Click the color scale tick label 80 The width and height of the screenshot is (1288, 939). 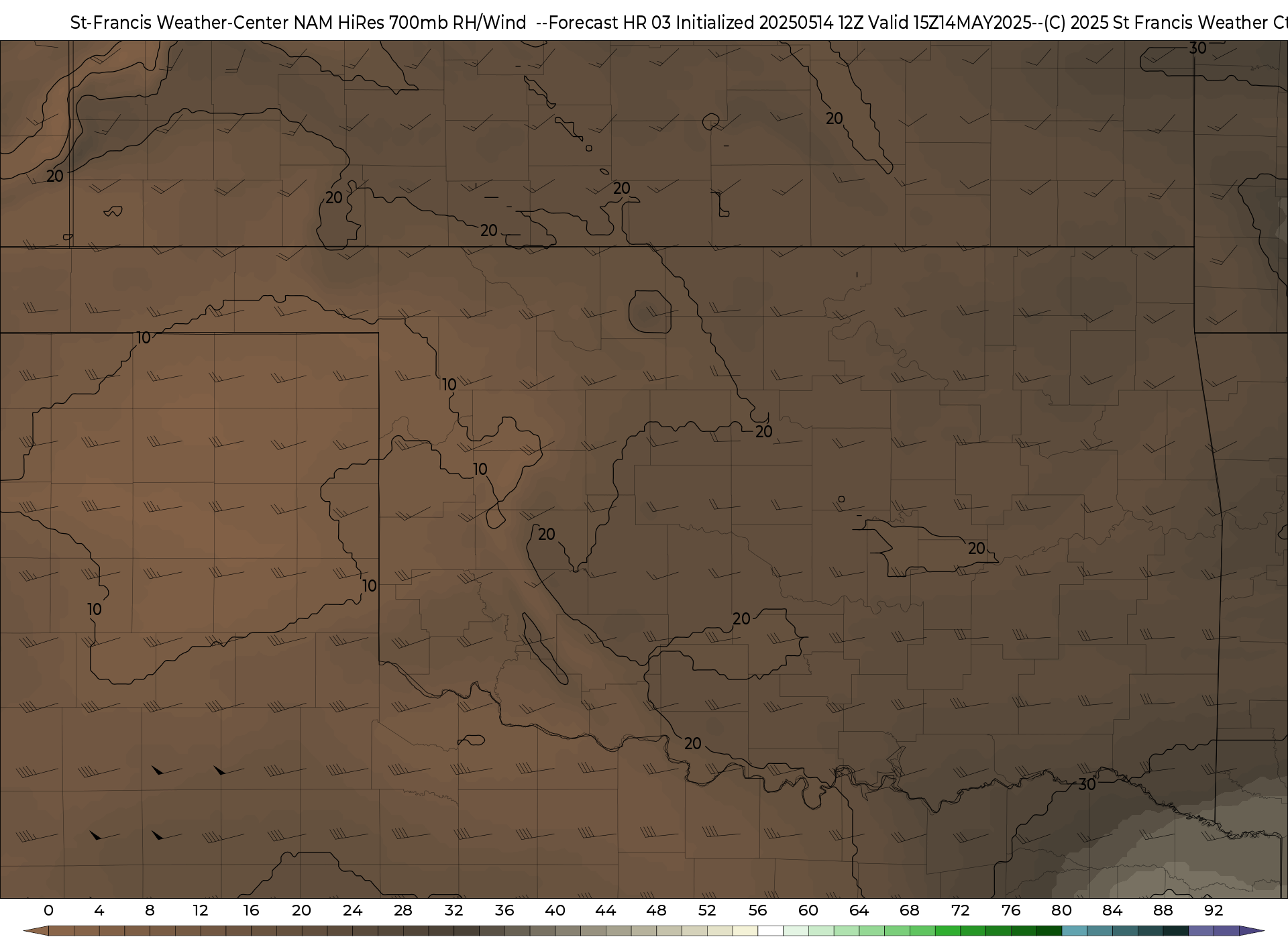pos(1062,910)
